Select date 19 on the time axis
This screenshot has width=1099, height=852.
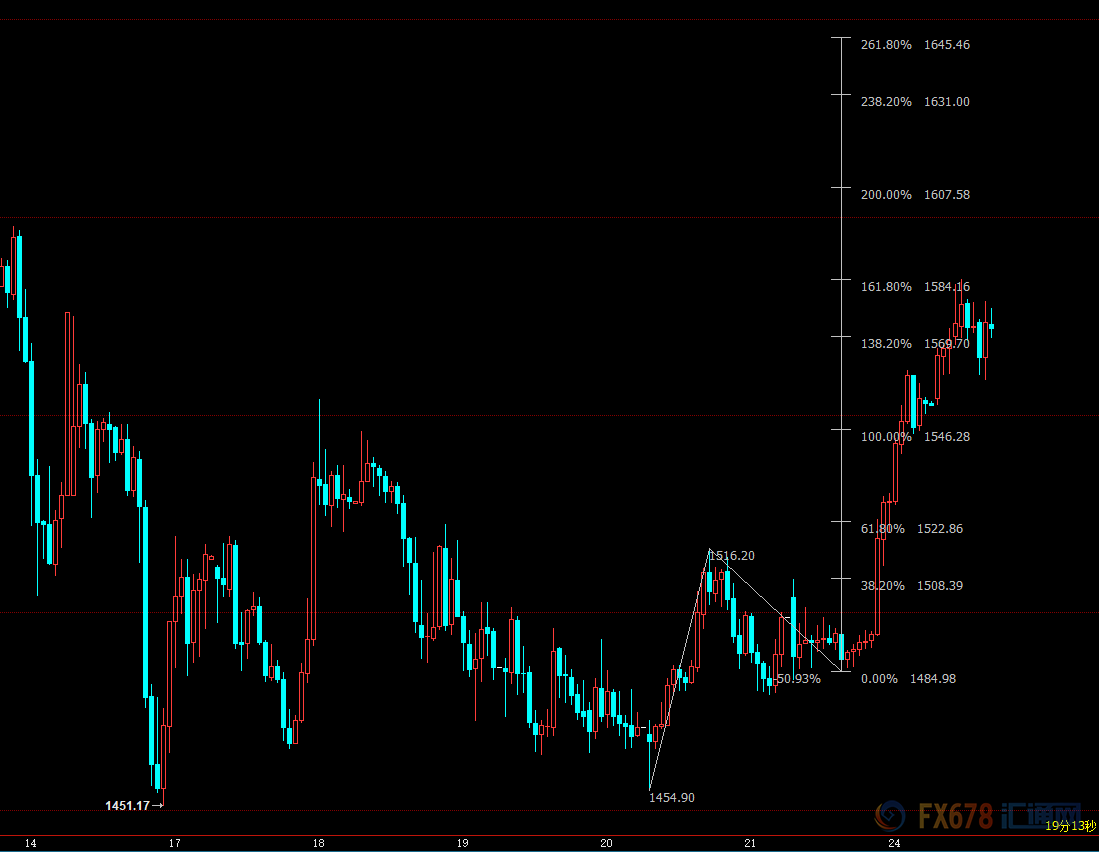coord(463,844)
